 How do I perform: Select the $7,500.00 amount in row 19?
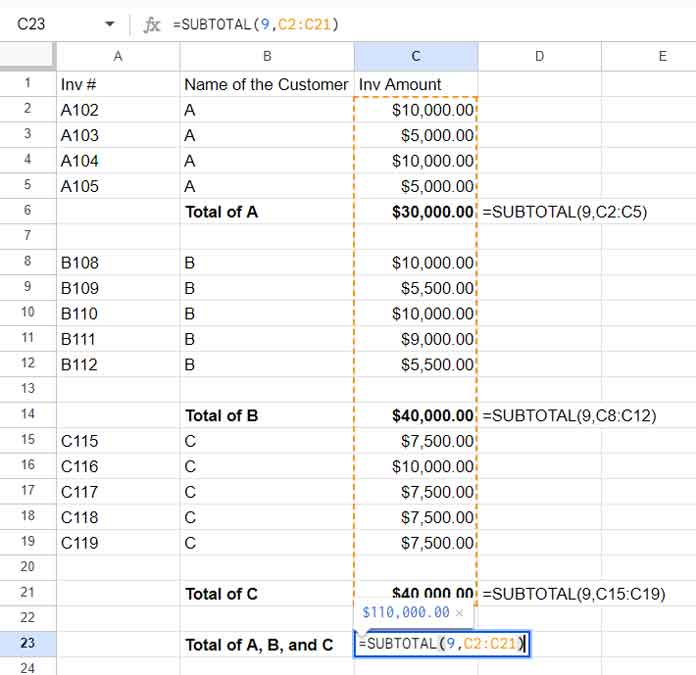pos(416,543)
